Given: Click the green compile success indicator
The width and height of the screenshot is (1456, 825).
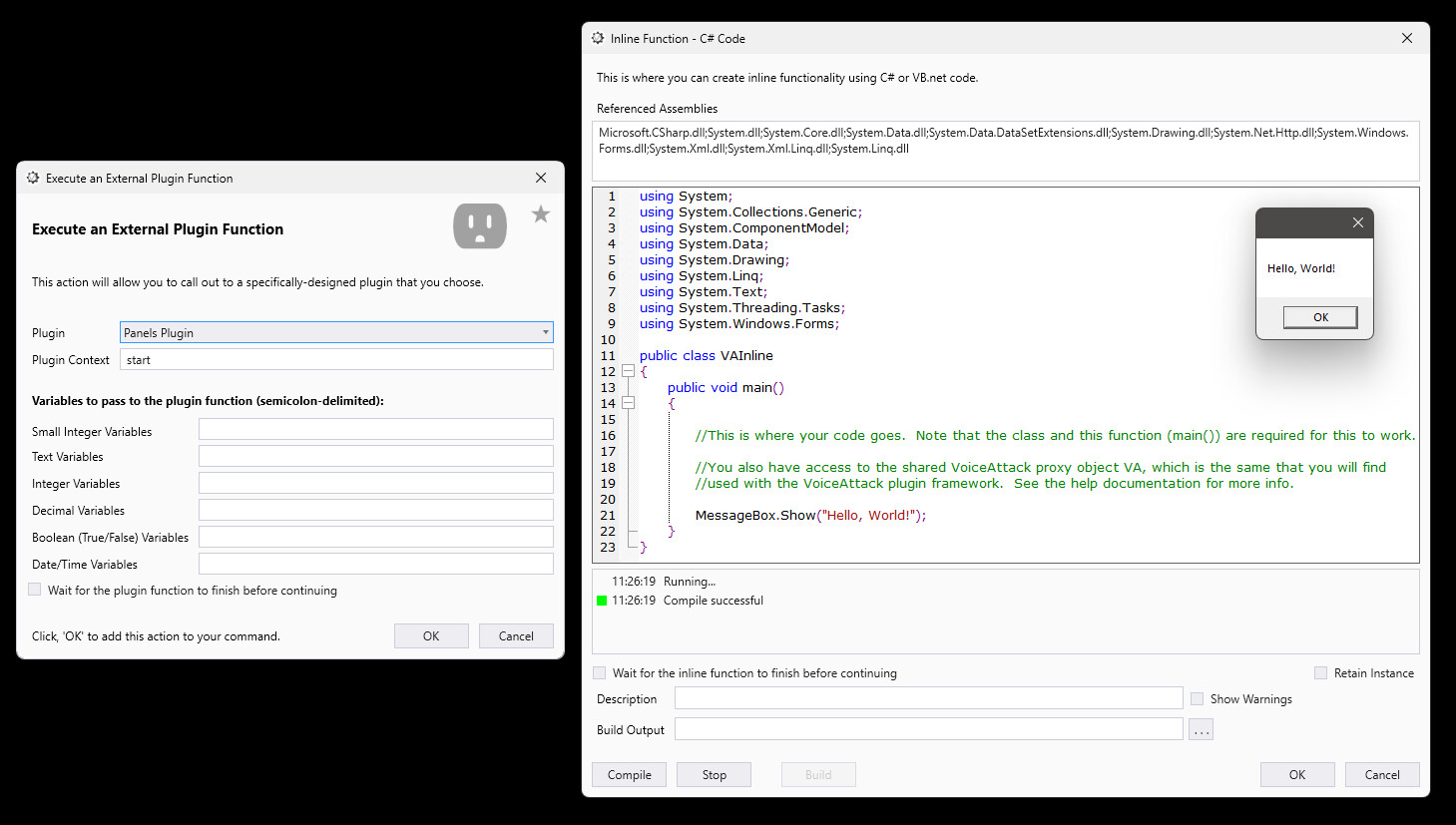Looking at the screenshot, I should pyautogui.click(x=600, y=601).
